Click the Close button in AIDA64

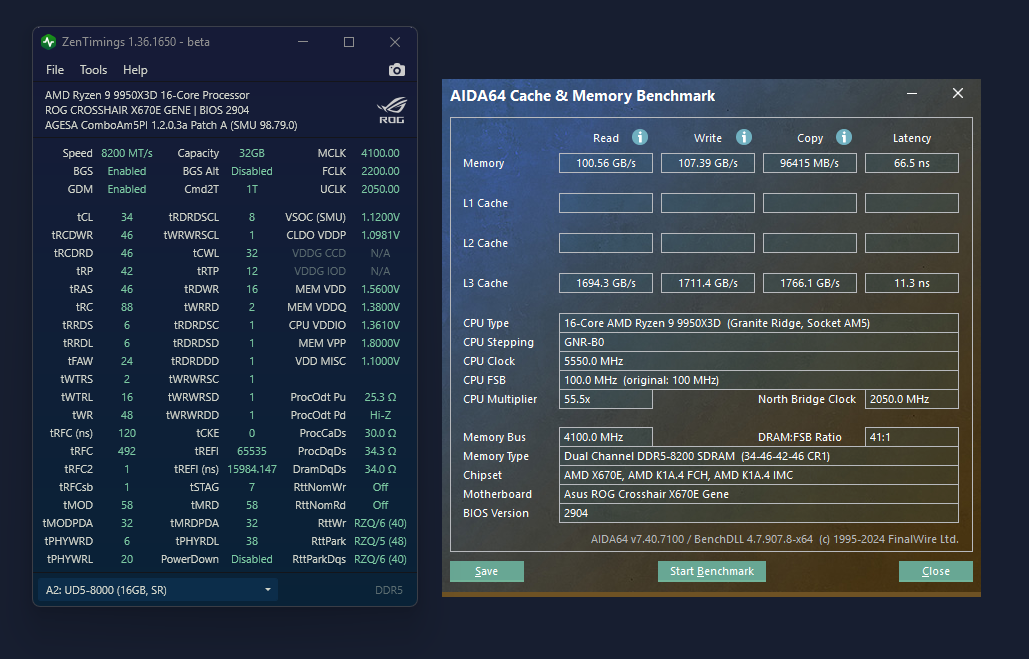tap(935, 571)
